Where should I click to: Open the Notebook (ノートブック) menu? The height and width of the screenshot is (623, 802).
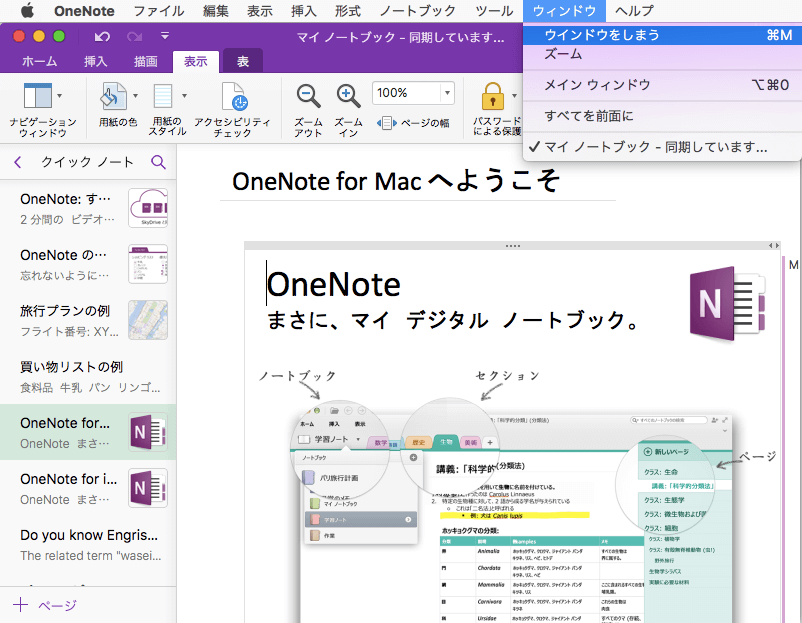click(418, 11)
